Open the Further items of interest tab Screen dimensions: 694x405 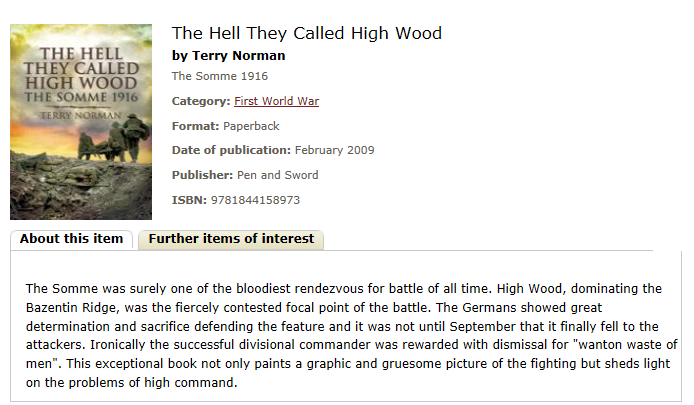pos(231,239)
